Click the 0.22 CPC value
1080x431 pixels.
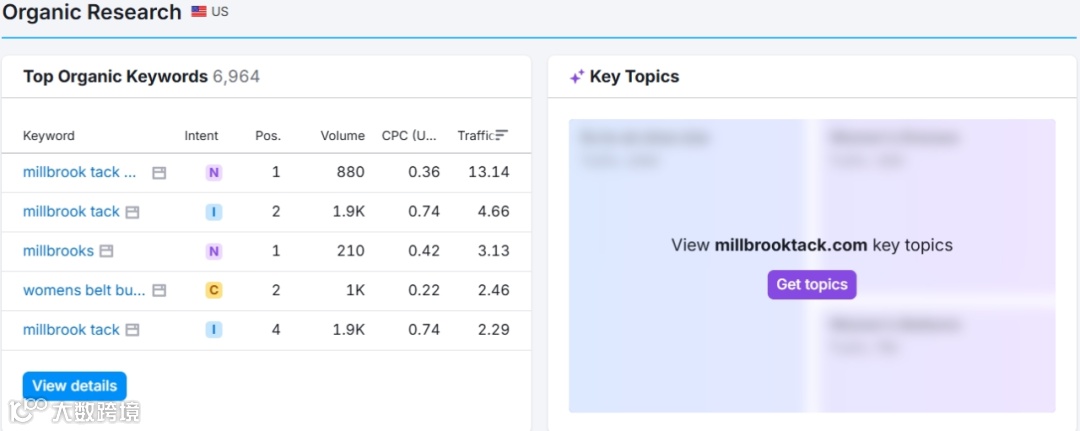tap(424, 291)
